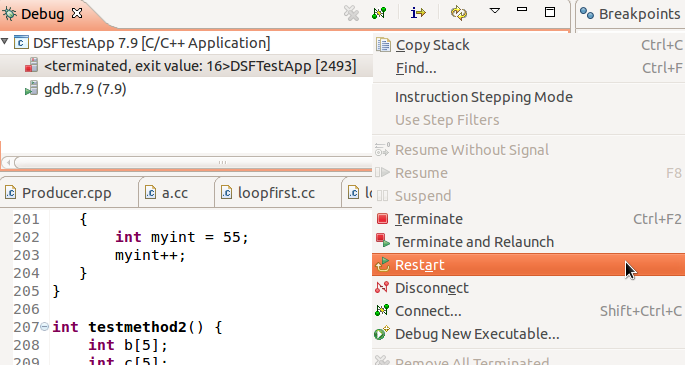685x365 pixels.
Task: Click the testmethod2 function name
Action: click(138, 327)
